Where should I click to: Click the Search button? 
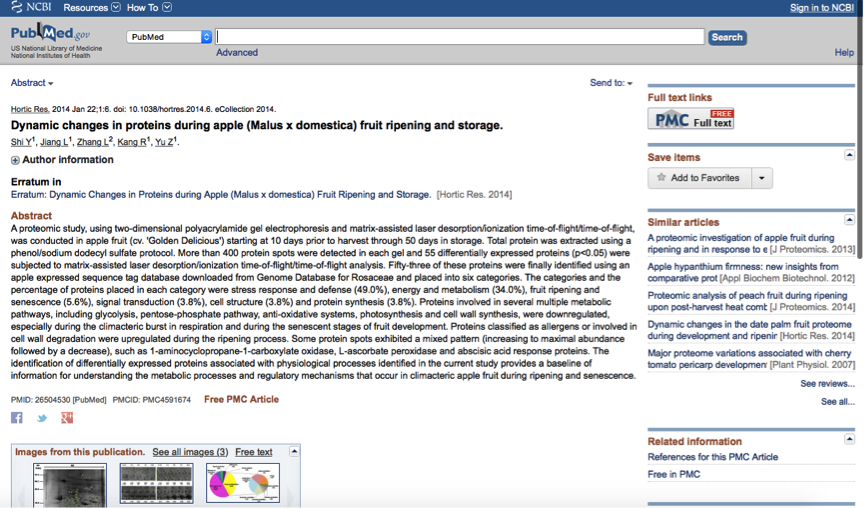(x=727, y=37)
